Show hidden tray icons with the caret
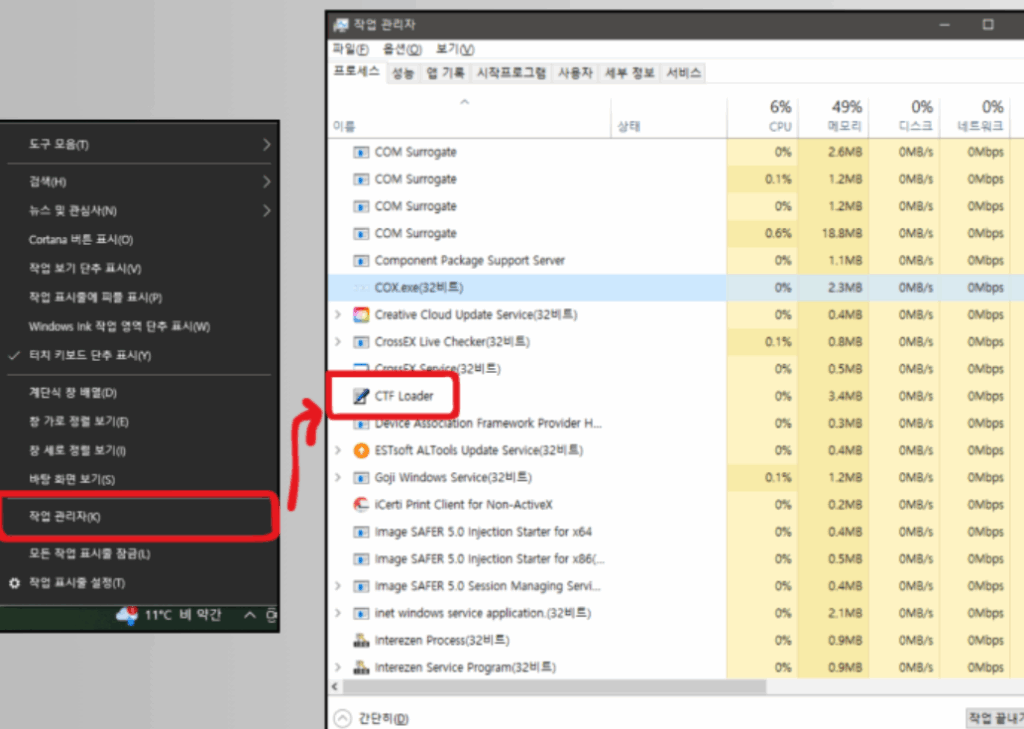Viewport: 1024px width, 729px height. tap(249, 615)
